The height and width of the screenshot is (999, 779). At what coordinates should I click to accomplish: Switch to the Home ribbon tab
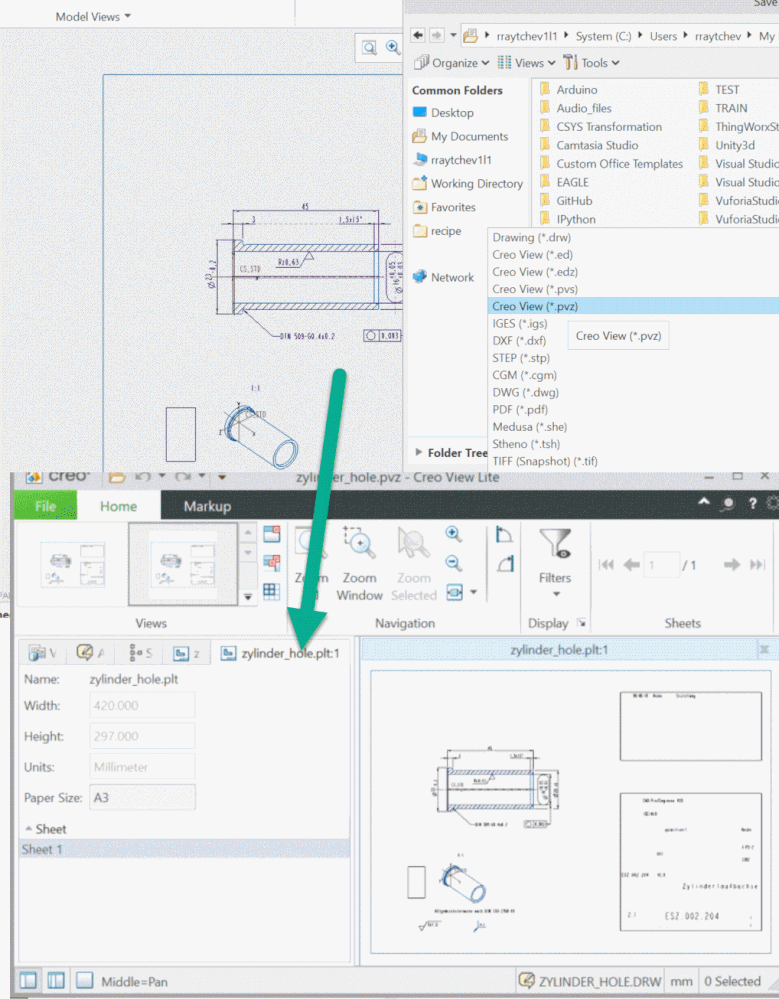tap(118, 506)
